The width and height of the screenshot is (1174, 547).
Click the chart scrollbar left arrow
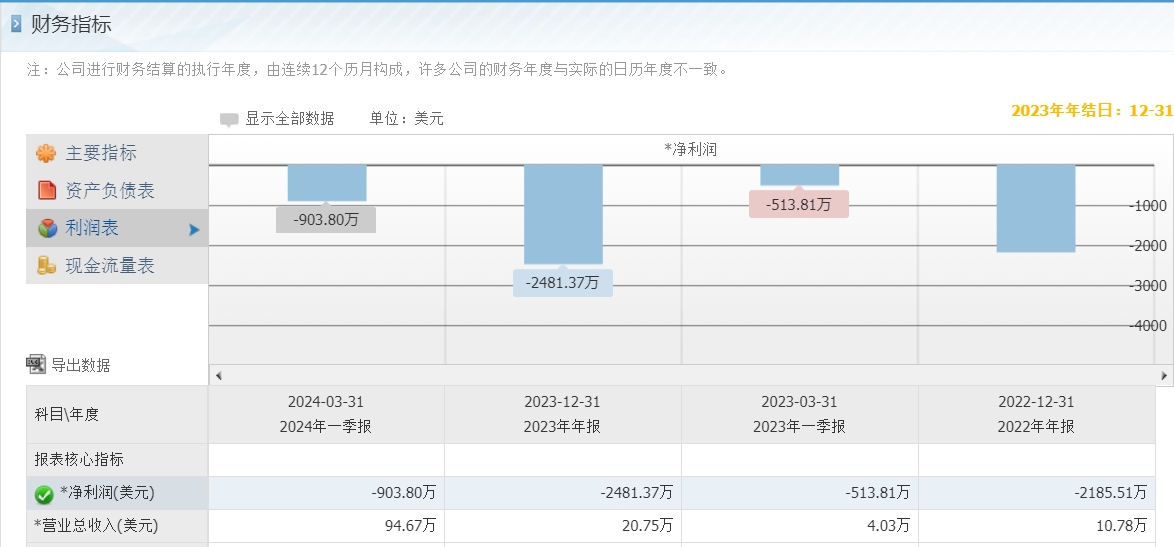click(218, 376)
